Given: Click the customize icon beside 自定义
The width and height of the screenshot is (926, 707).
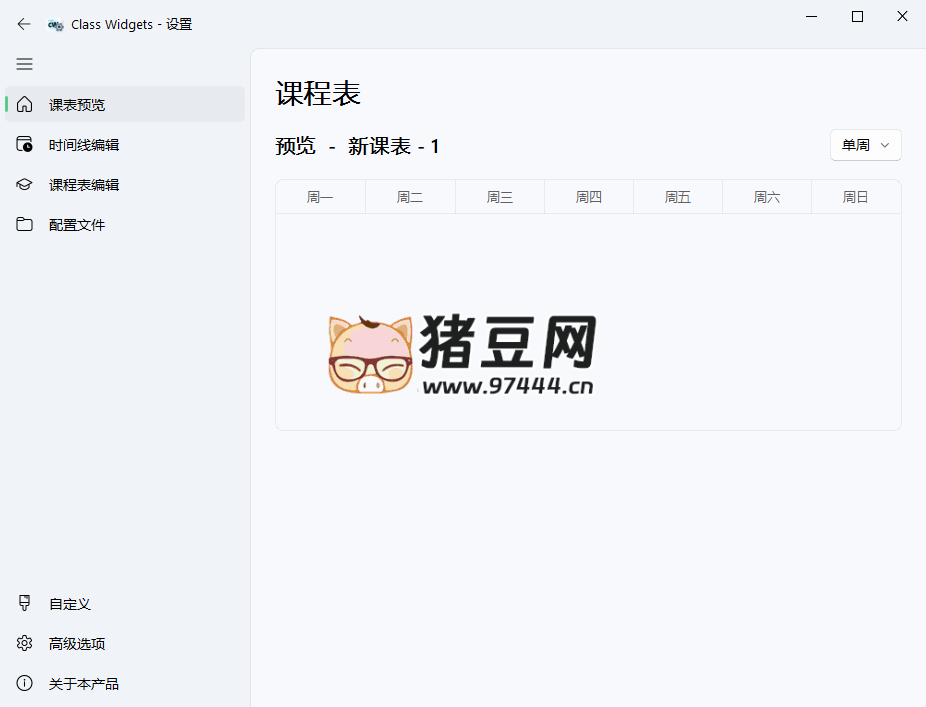Looking at the screenshot, I should (x=24, y=603).
